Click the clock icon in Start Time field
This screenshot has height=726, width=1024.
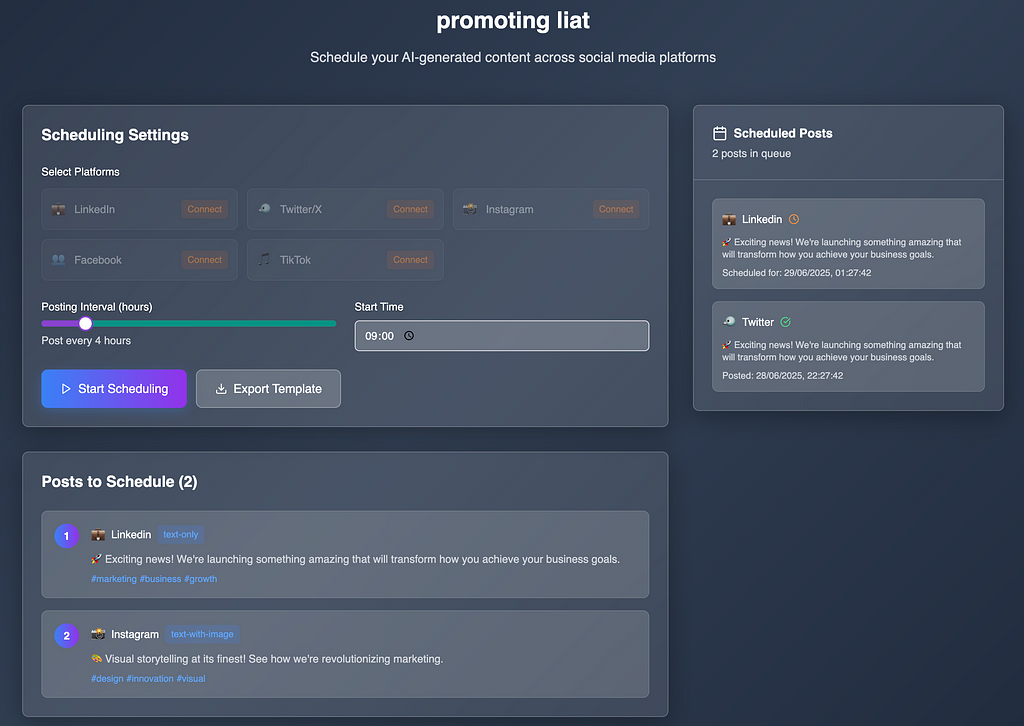click(x=408, y=336)
